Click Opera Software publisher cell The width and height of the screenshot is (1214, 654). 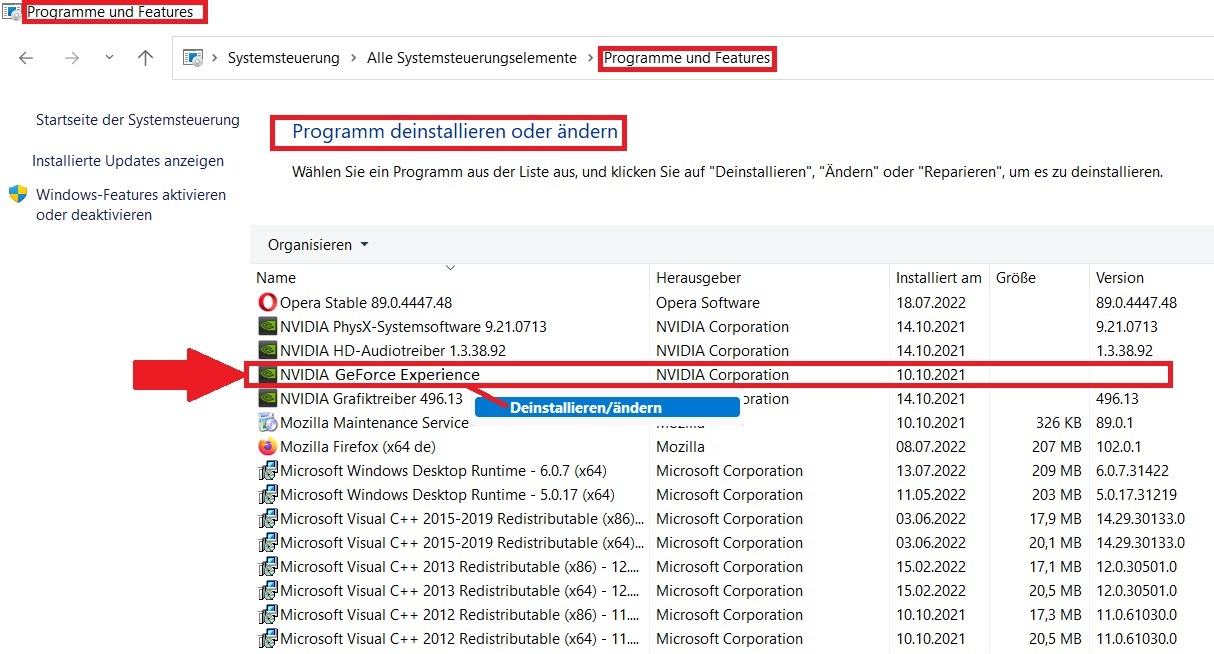click(x=708, y=302)
